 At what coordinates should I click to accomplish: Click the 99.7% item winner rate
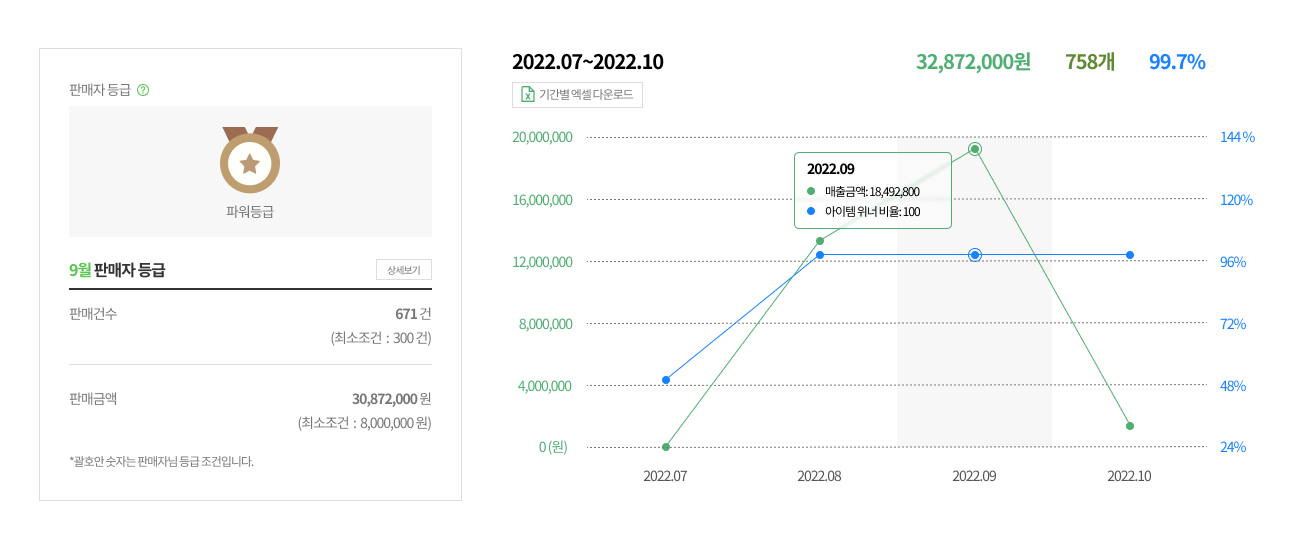point(1177,62)
